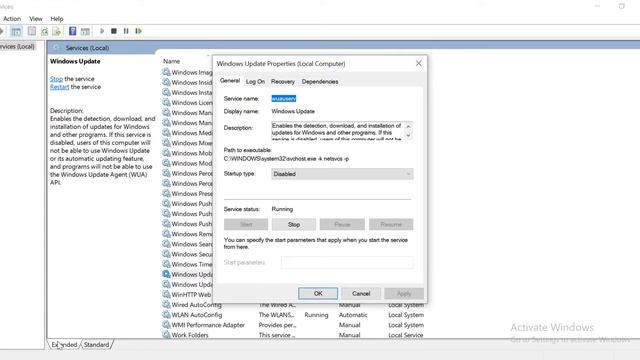Click the gear icon beside Windows Medi service
The width and height of the screenshot is (640, 360).
tap(166, 133)
